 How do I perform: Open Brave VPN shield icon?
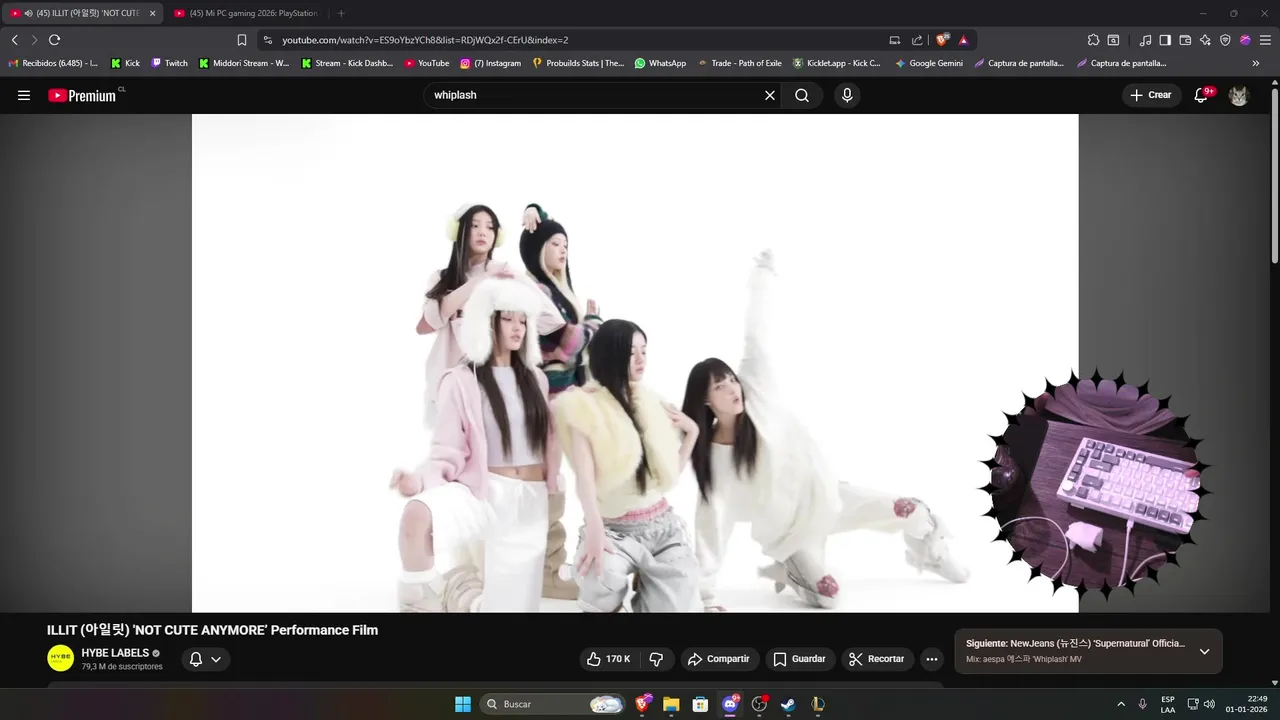coord(1225,40)
